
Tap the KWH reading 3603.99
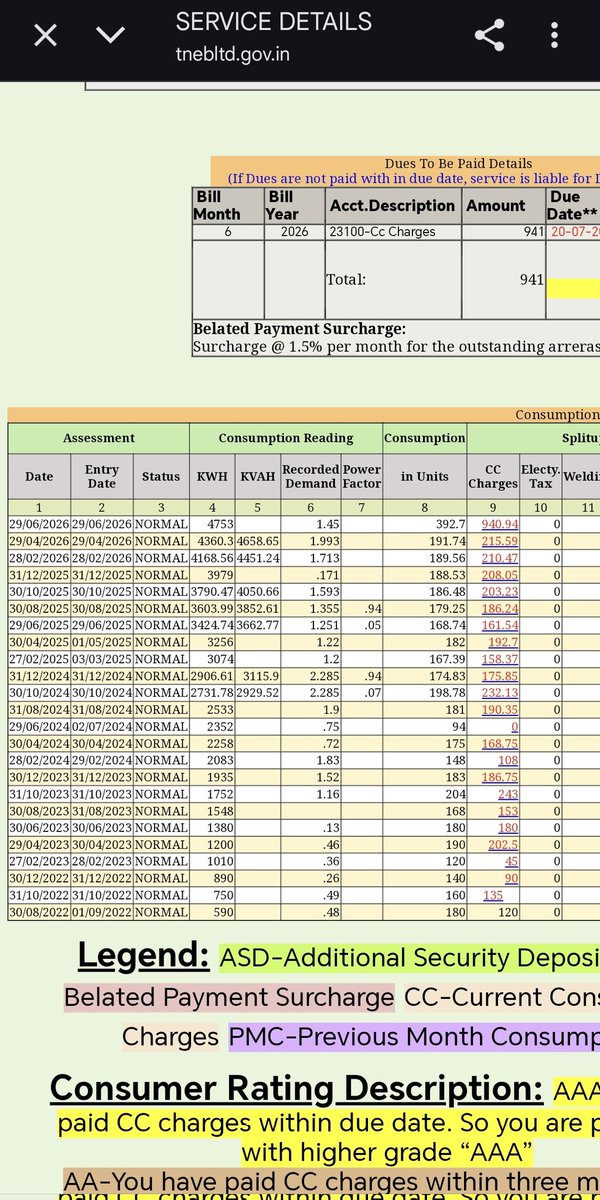[212, 608]
